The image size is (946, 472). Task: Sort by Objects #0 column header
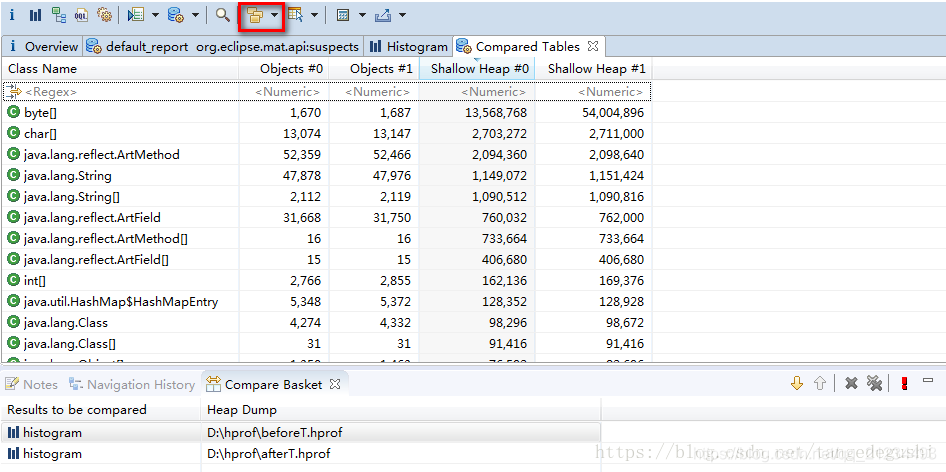tap(284, 69)
